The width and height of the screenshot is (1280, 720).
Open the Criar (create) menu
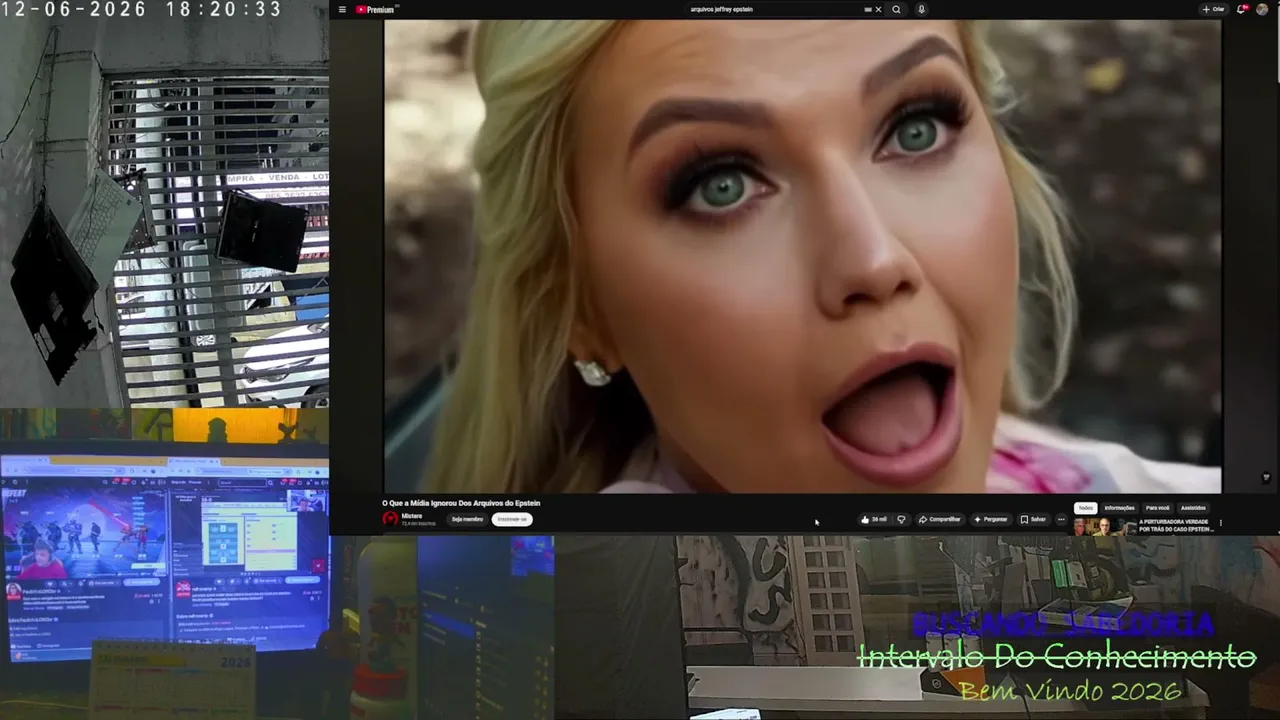click(x=1213, y=10)
